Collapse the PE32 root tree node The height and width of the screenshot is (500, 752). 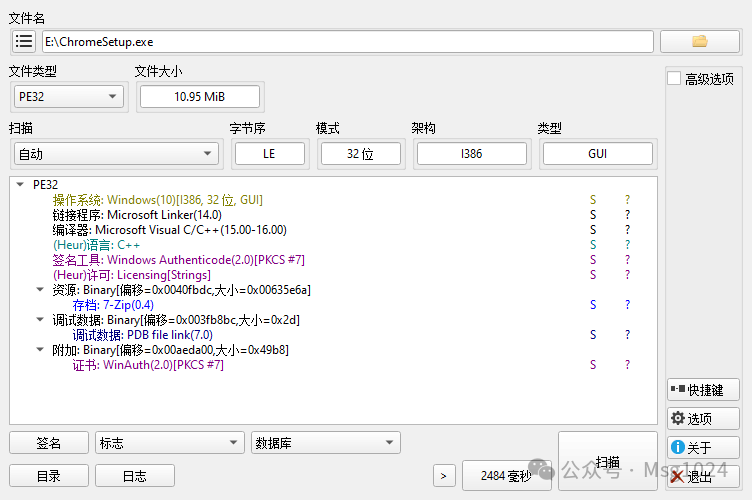[20, 185]
